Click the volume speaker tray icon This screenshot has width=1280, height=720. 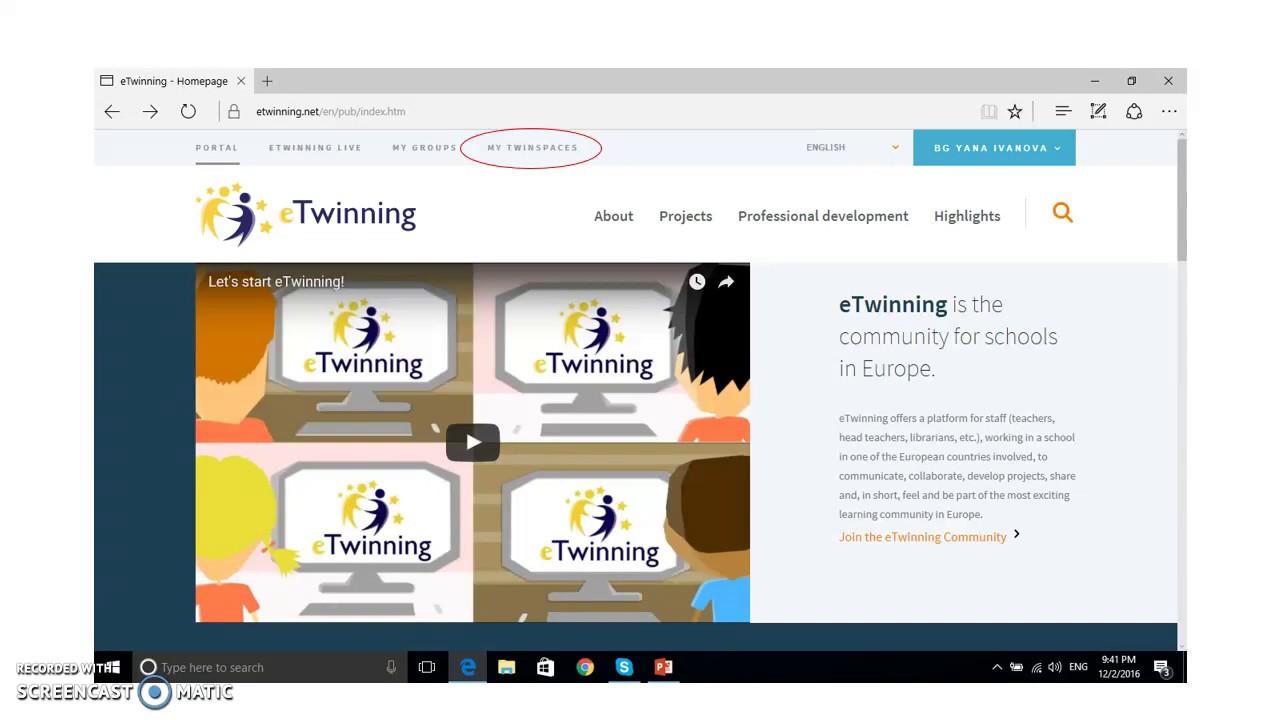click(1055, 667)
